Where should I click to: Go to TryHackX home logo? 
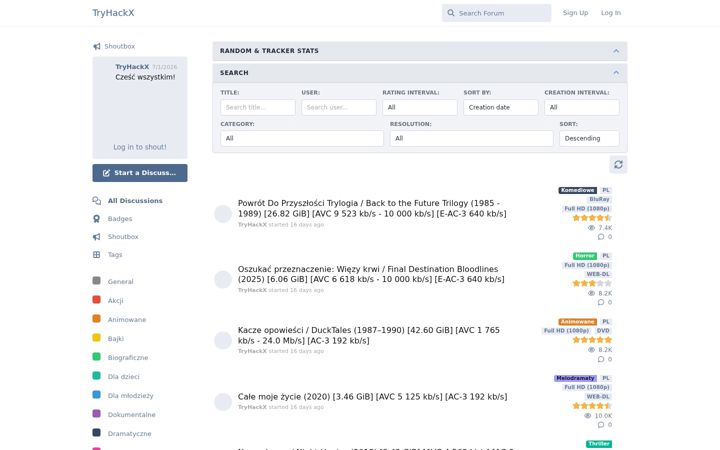pos(113,13)
